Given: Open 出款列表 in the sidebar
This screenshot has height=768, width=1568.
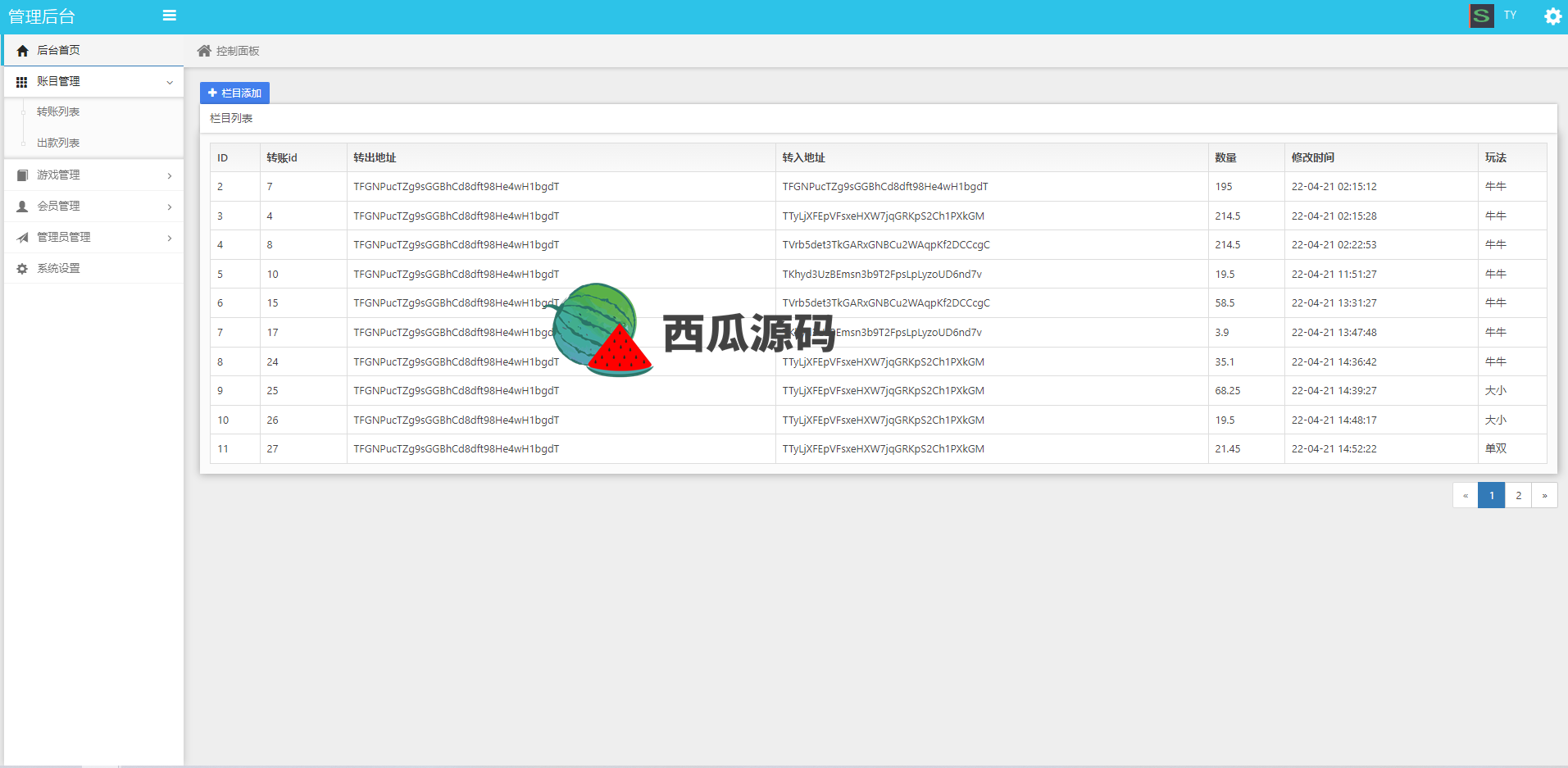Looking at the screenshot, I should click(58, 143).
